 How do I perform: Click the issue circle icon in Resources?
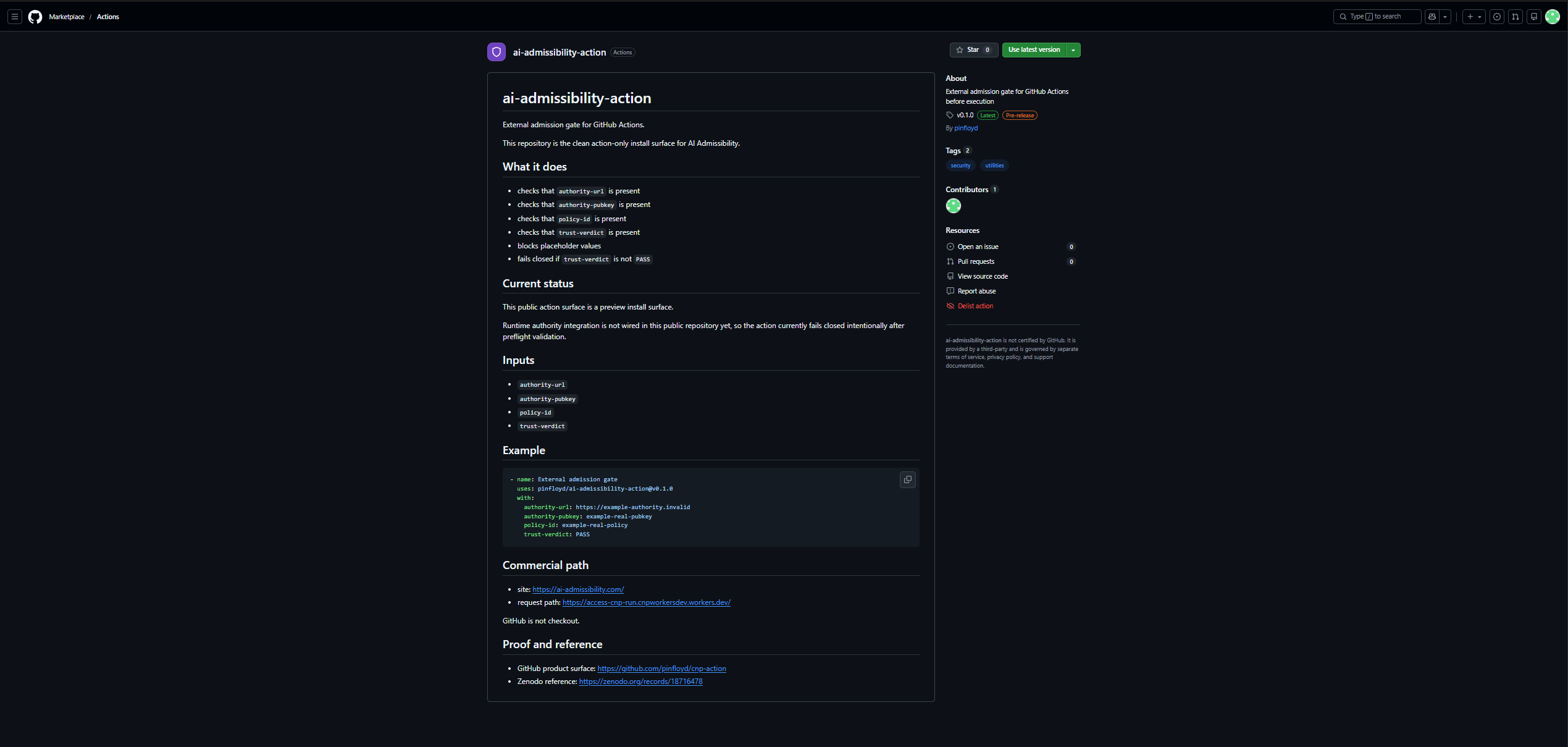pos(950,247)
